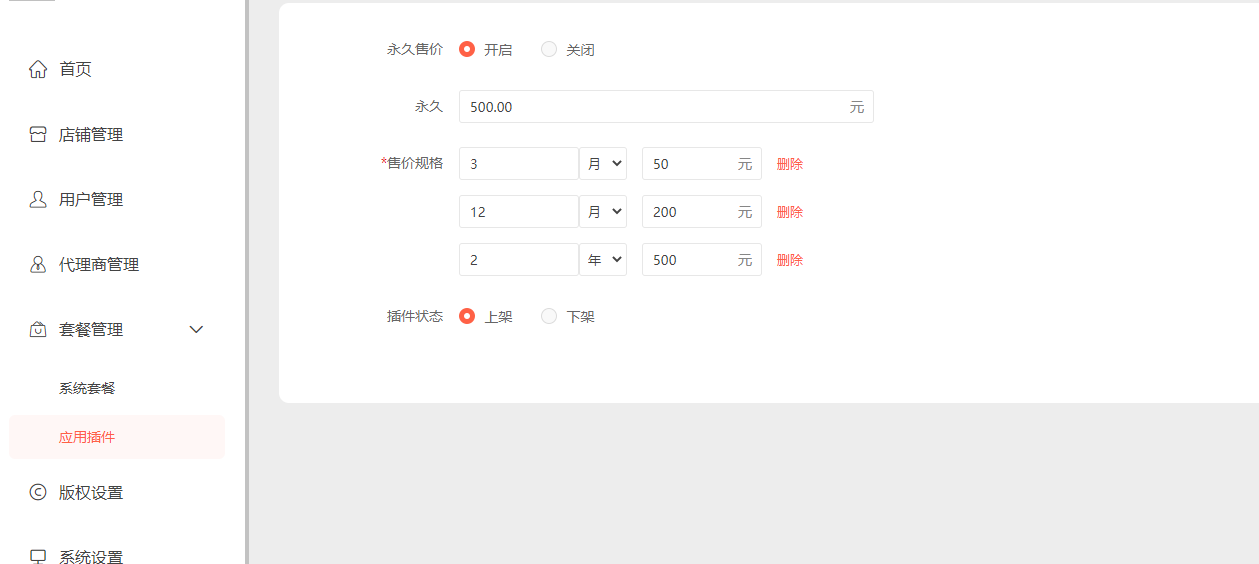Click the copyright icon for 版权设置

click(38, 492)
